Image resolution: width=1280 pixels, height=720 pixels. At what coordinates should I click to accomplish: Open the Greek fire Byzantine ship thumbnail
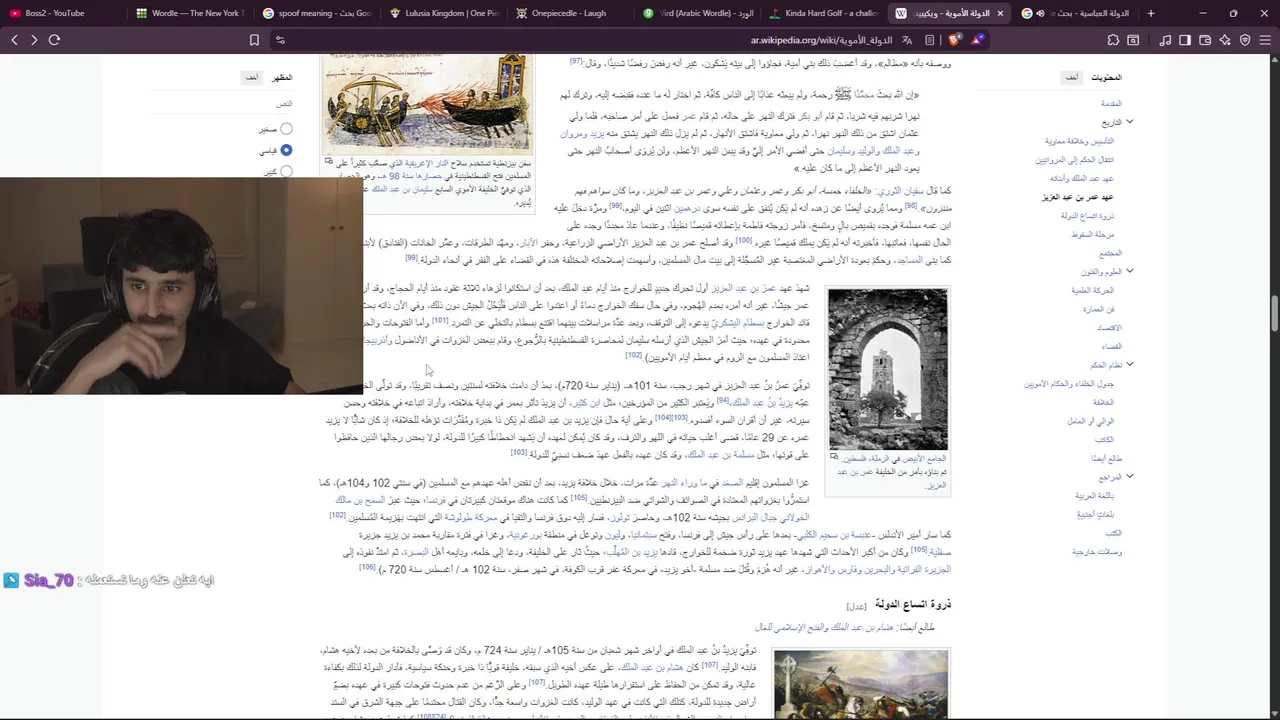point(427,104)
